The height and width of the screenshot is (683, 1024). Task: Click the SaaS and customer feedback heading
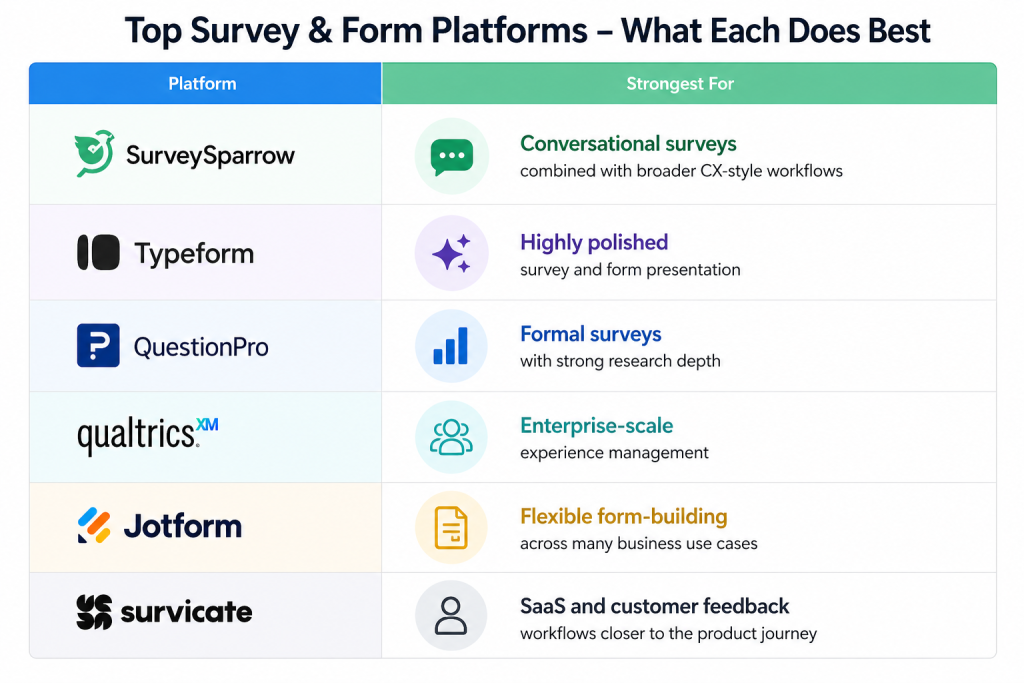pos(654,606)
